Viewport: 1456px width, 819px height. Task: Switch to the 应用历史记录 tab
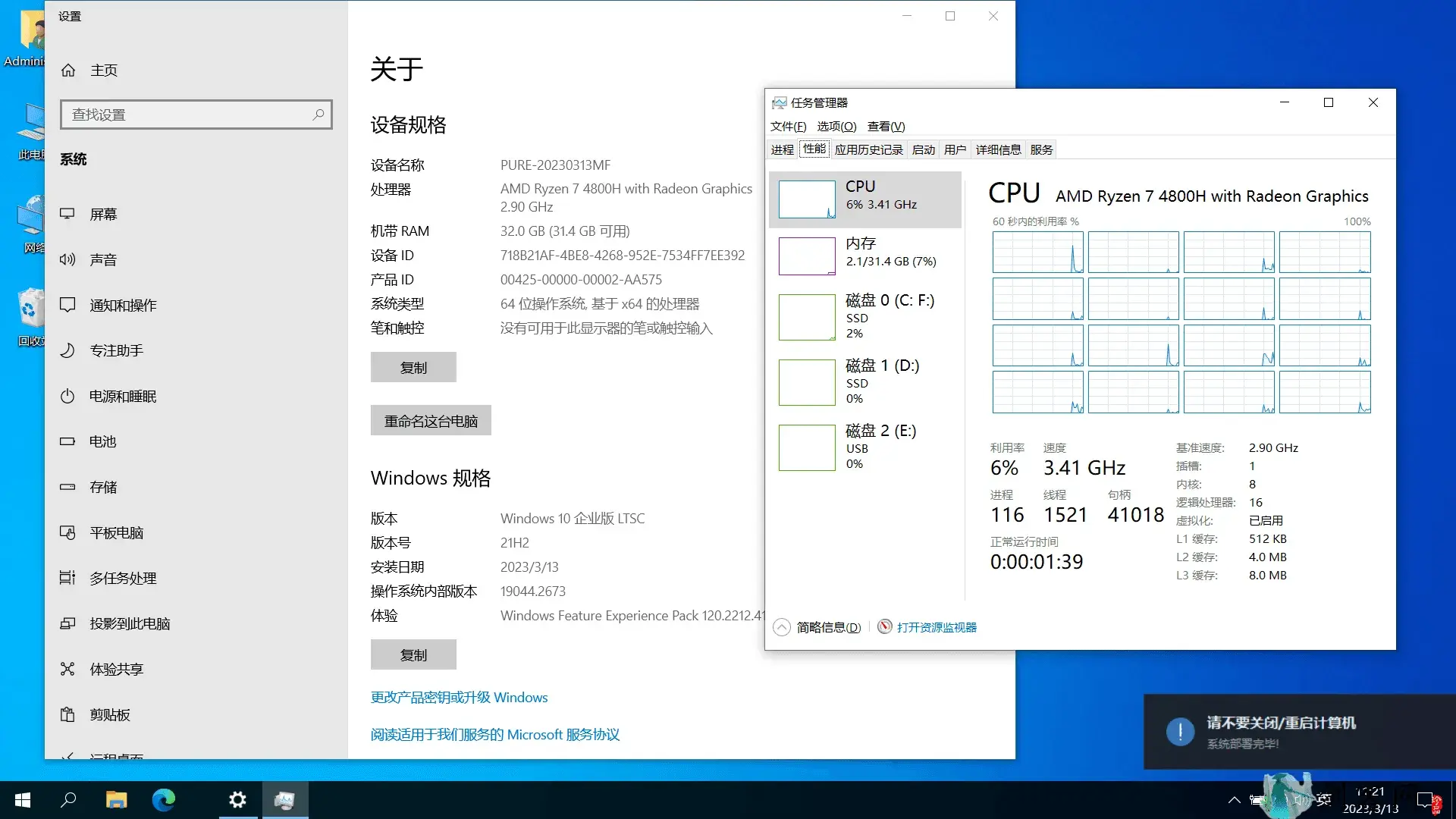pos(869,149)
